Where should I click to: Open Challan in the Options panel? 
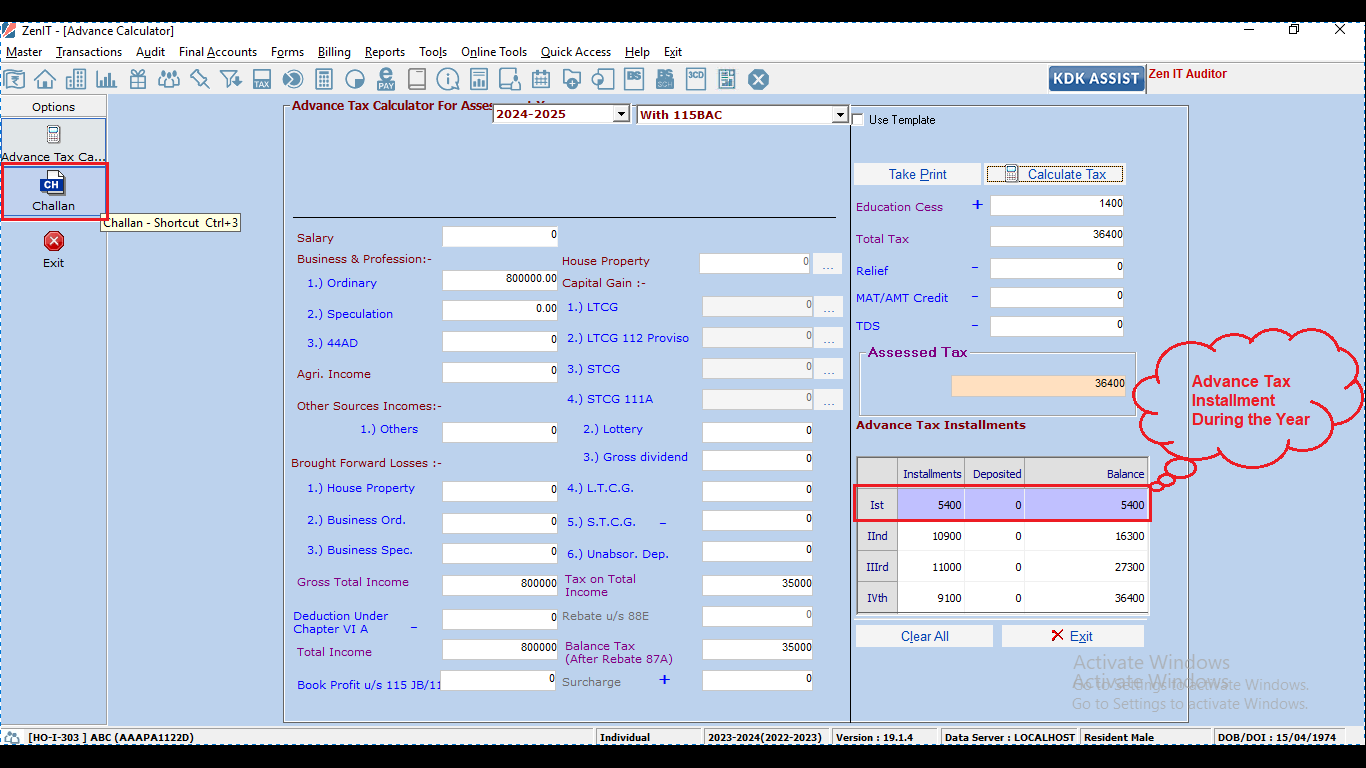tap(54, 192)
